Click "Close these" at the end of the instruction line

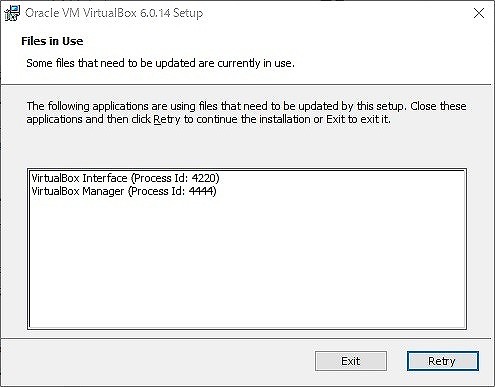pyautogui.click(x=438, y=106)
